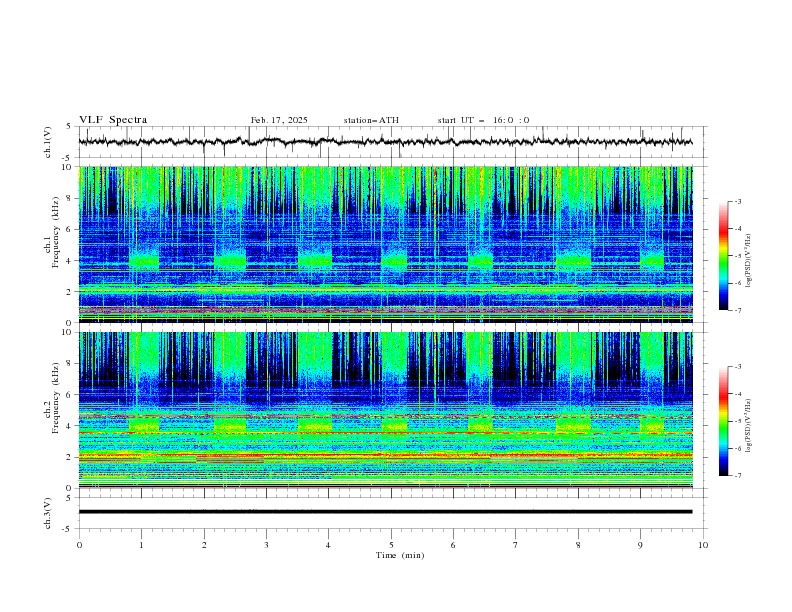792x612 pixels.
Task: Click the "station=ATH" label
Action: click(x=371, y=120)
